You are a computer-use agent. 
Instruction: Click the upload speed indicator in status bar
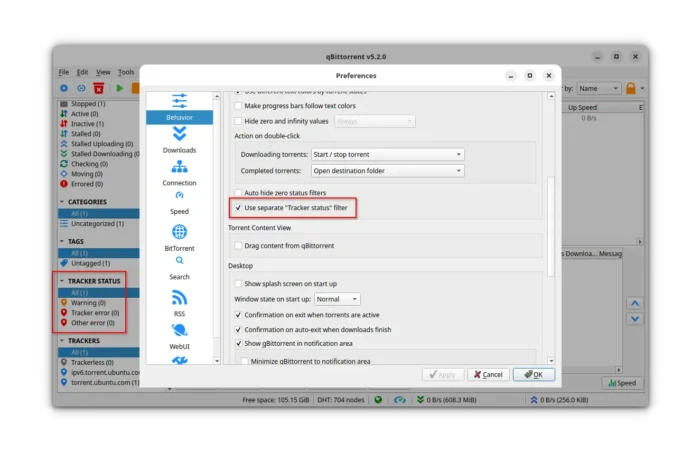[559, 400]
